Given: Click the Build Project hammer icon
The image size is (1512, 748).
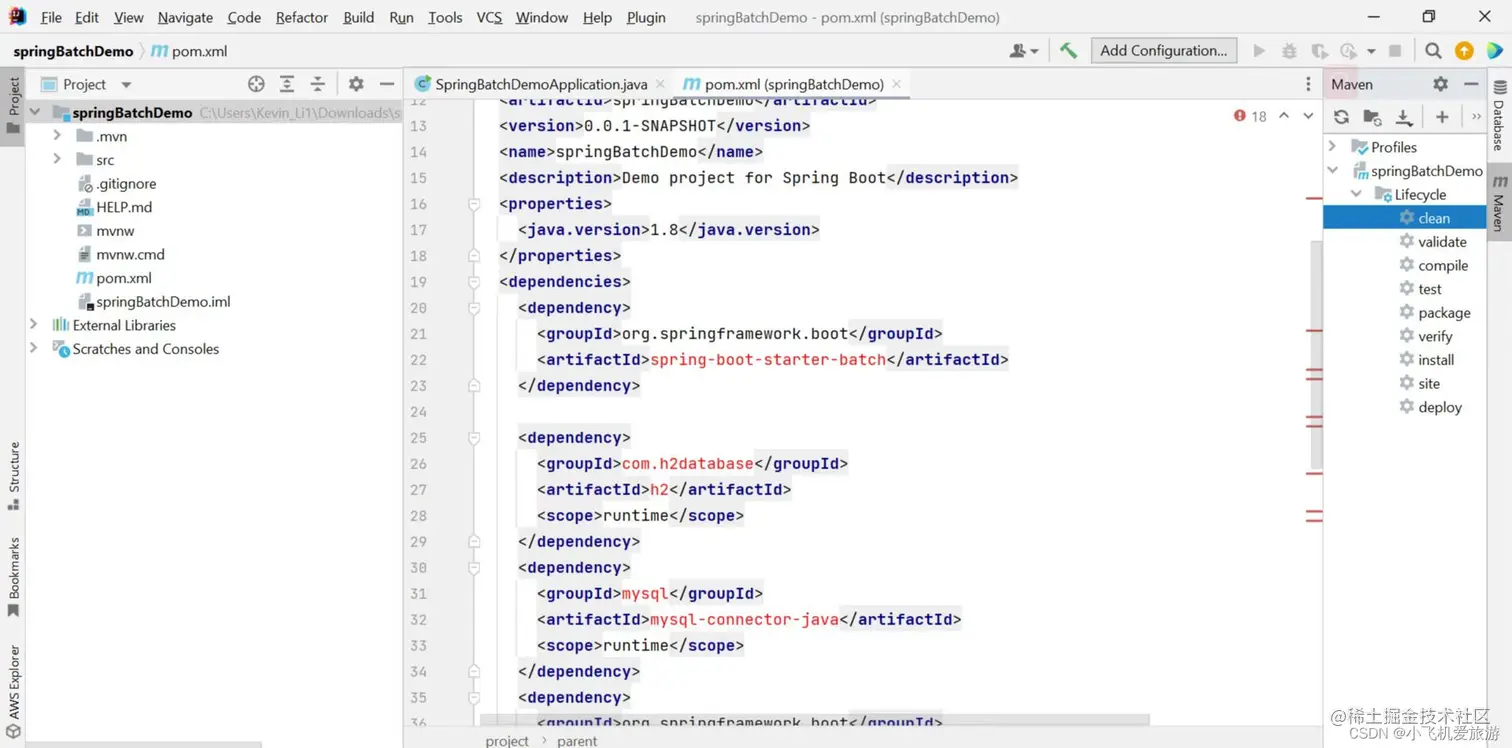Looking at the screenshot, I should click(1068, 51).
